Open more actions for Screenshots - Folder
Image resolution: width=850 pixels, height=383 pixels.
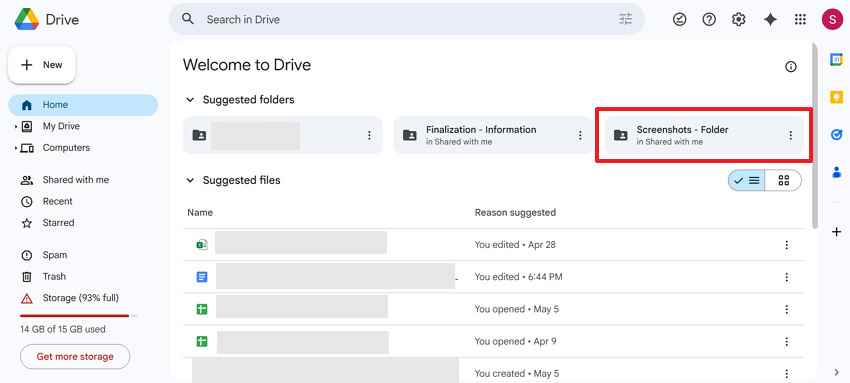(x=790, y=135)
